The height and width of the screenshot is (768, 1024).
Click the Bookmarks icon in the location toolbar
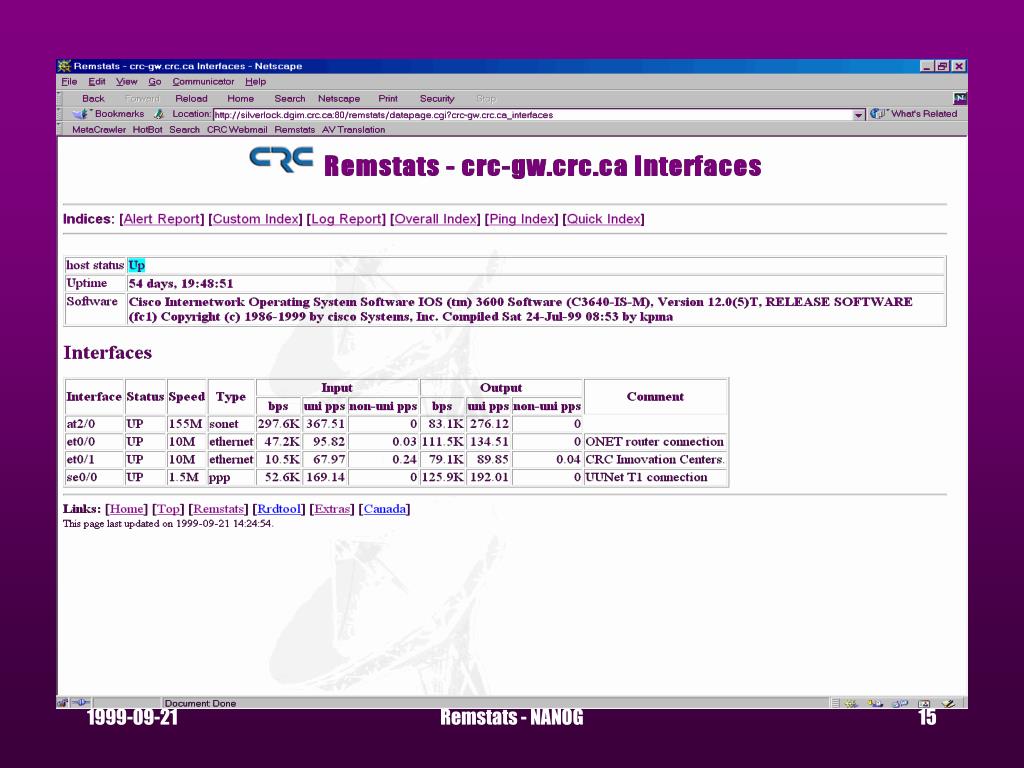81,114
